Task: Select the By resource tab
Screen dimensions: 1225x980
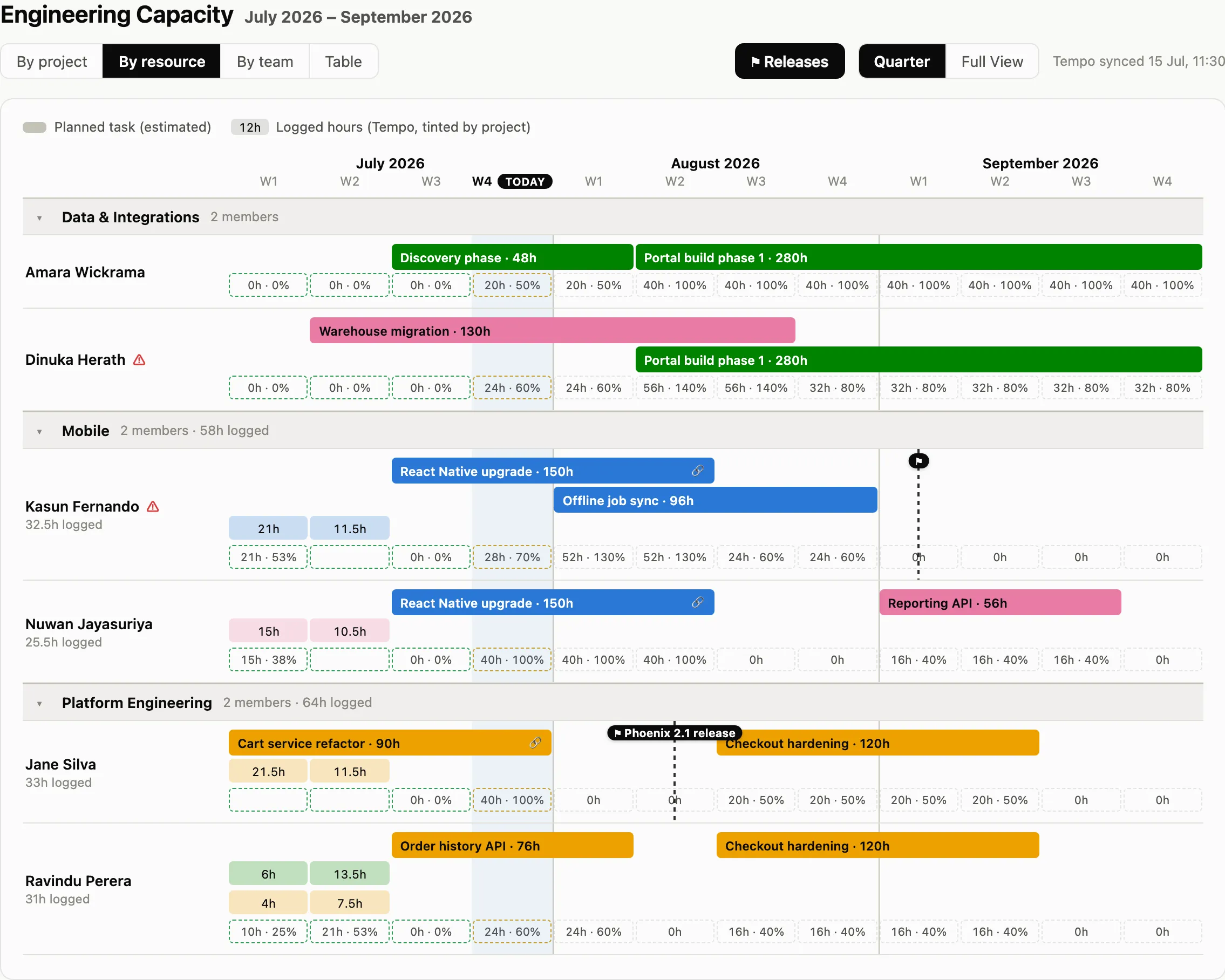Action: pos(161,62)
